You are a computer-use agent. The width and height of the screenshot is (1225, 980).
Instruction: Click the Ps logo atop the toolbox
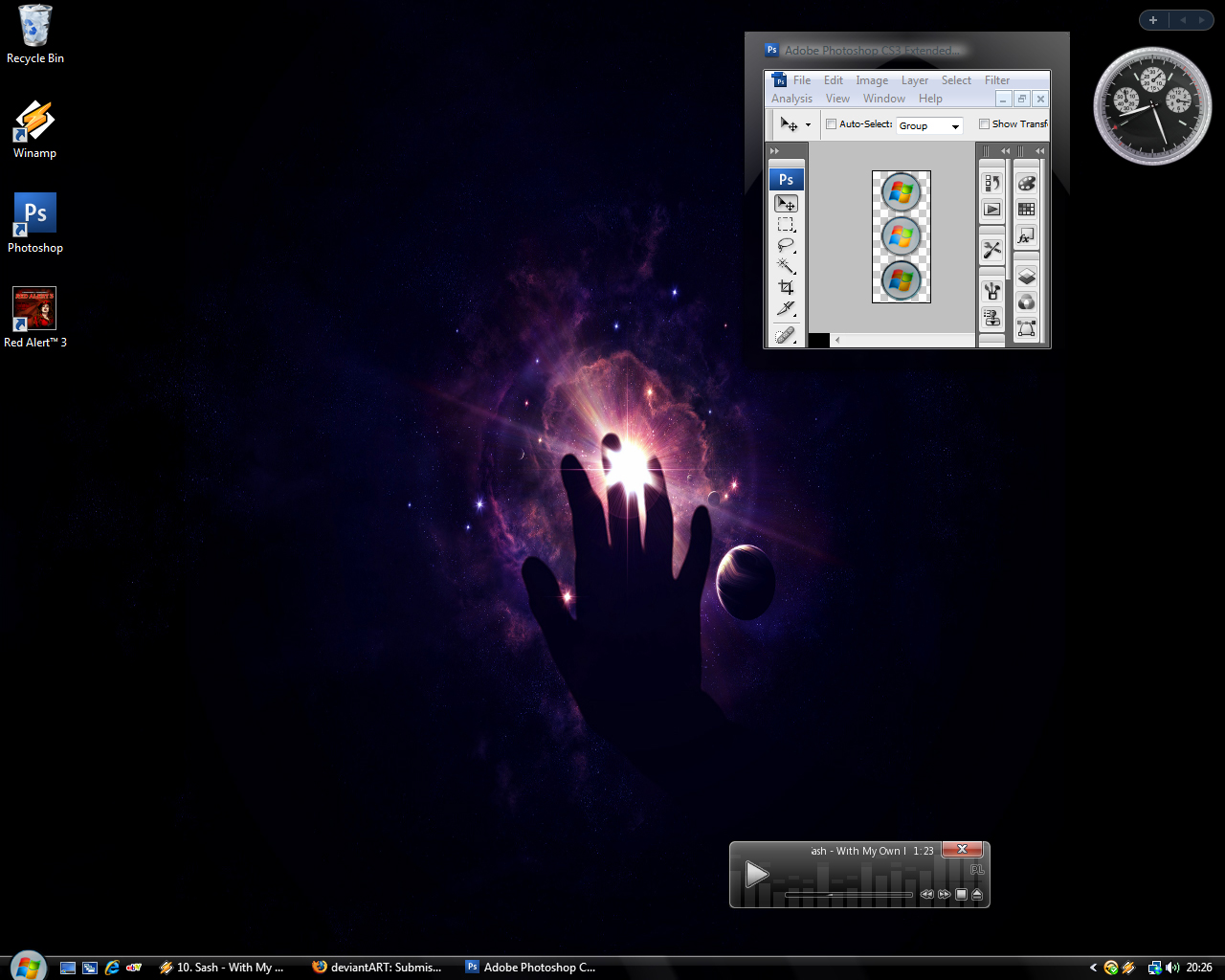pyautogui.click(x=786, y=179)
